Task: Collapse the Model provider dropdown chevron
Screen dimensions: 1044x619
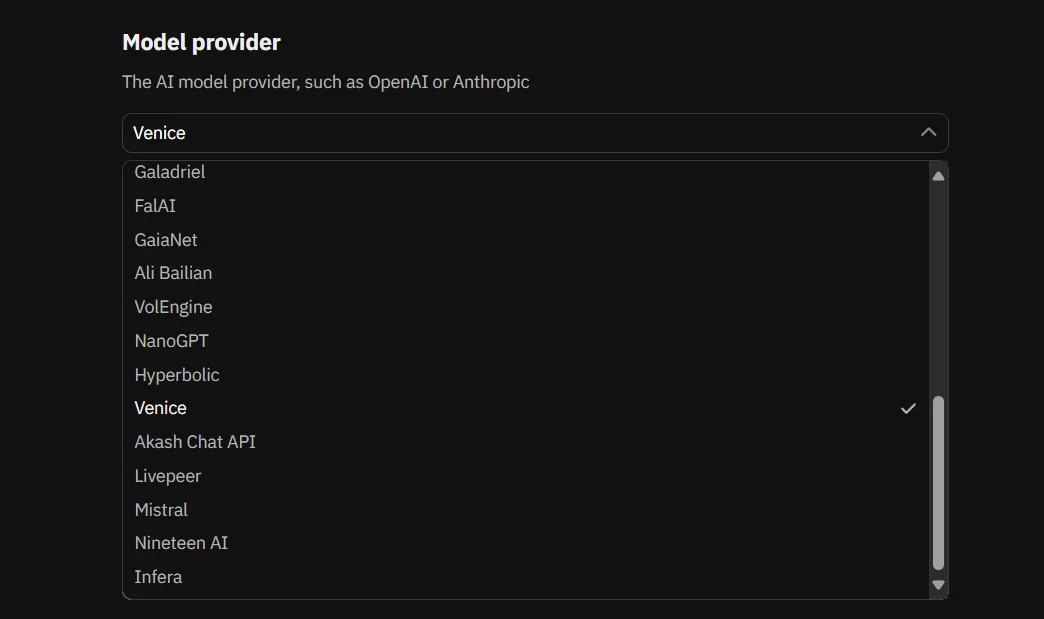Action: pos(928,133)
